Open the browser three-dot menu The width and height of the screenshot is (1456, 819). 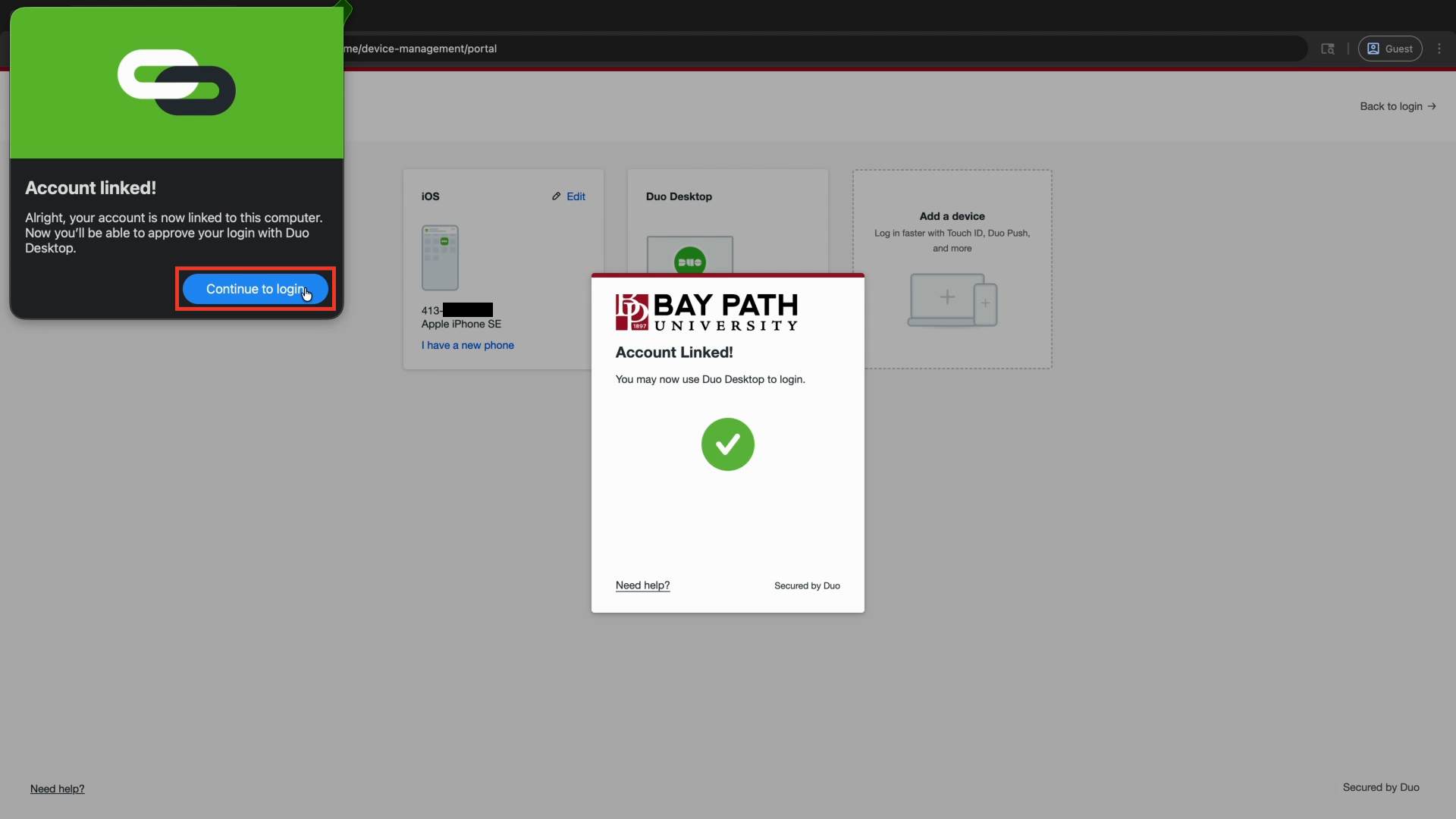click(x=1439, y=49)
